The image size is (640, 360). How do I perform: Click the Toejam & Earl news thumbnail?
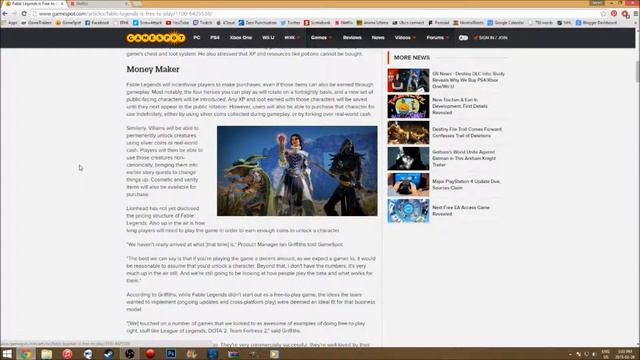point(408,107)
